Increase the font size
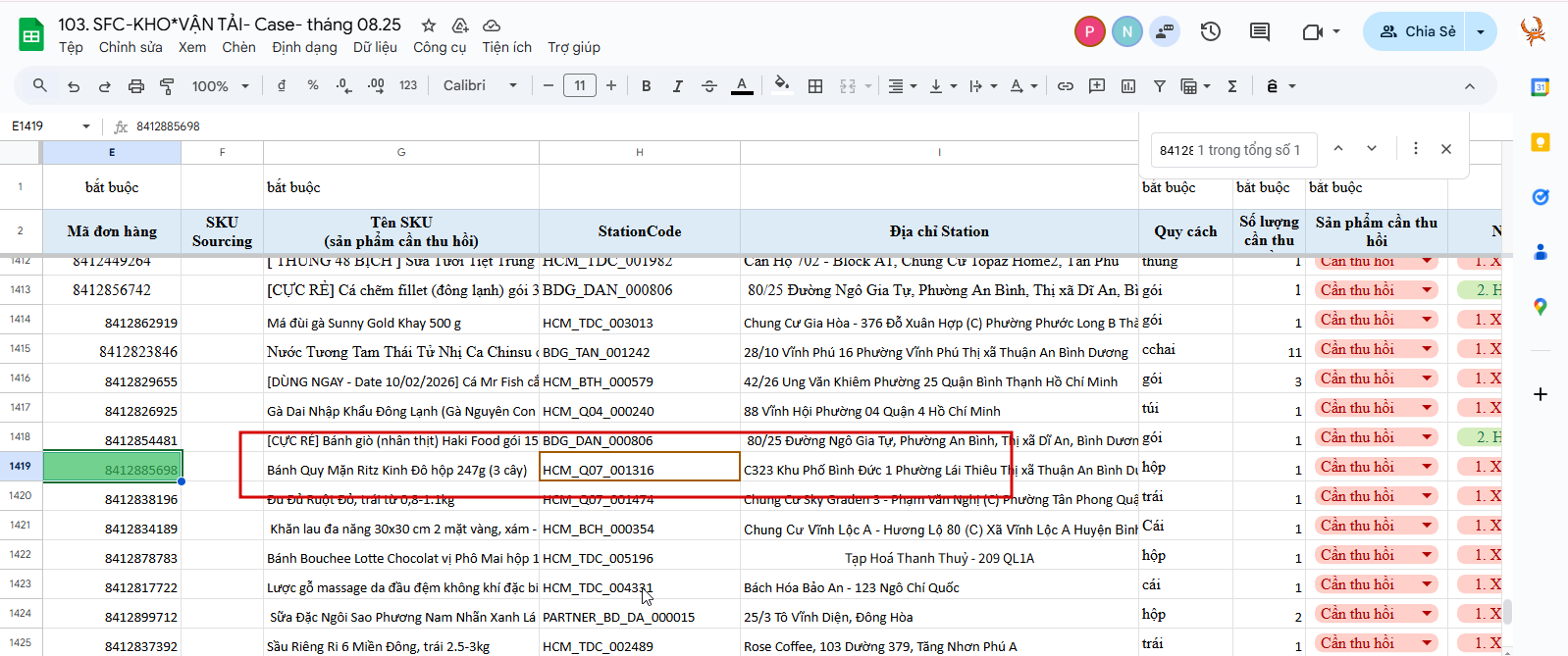 611,86
